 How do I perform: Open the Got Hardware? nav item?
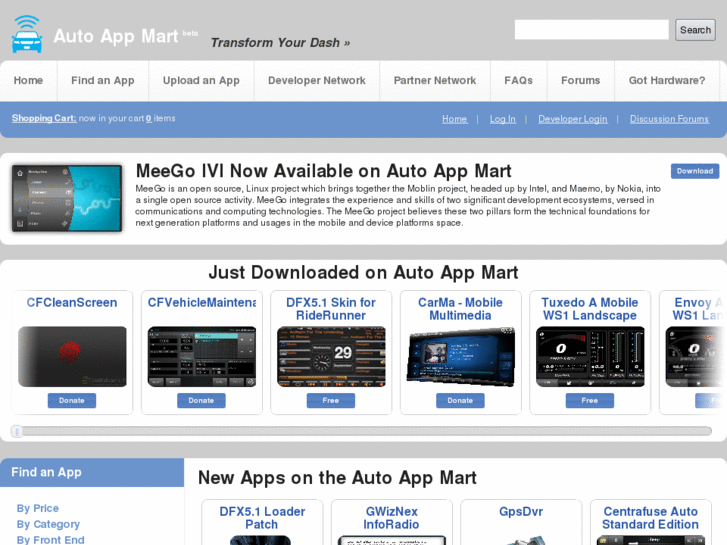point(667,81)
